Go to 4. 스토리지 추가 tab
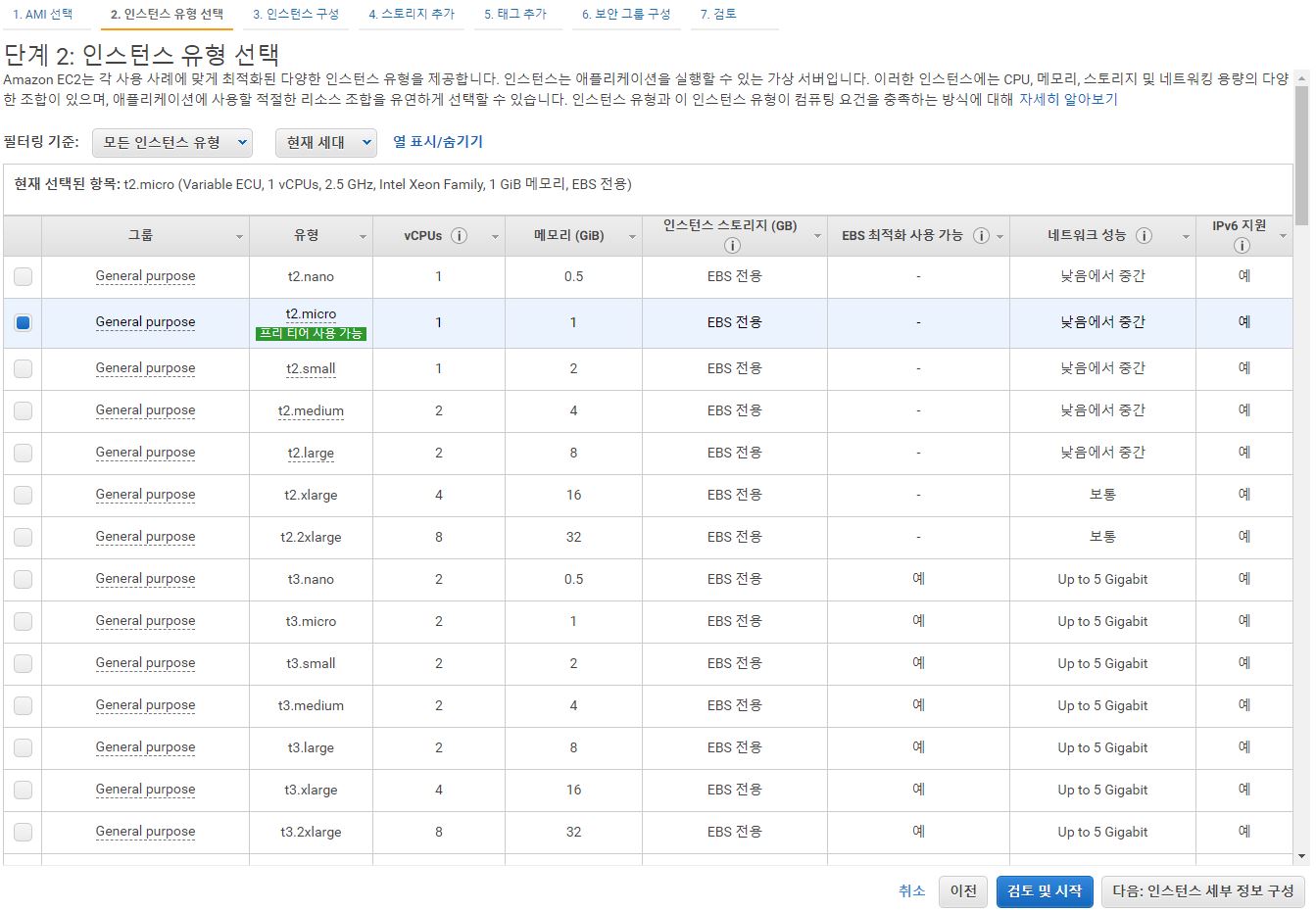Screen dimensions: 1316x912 tap(412, 15)
